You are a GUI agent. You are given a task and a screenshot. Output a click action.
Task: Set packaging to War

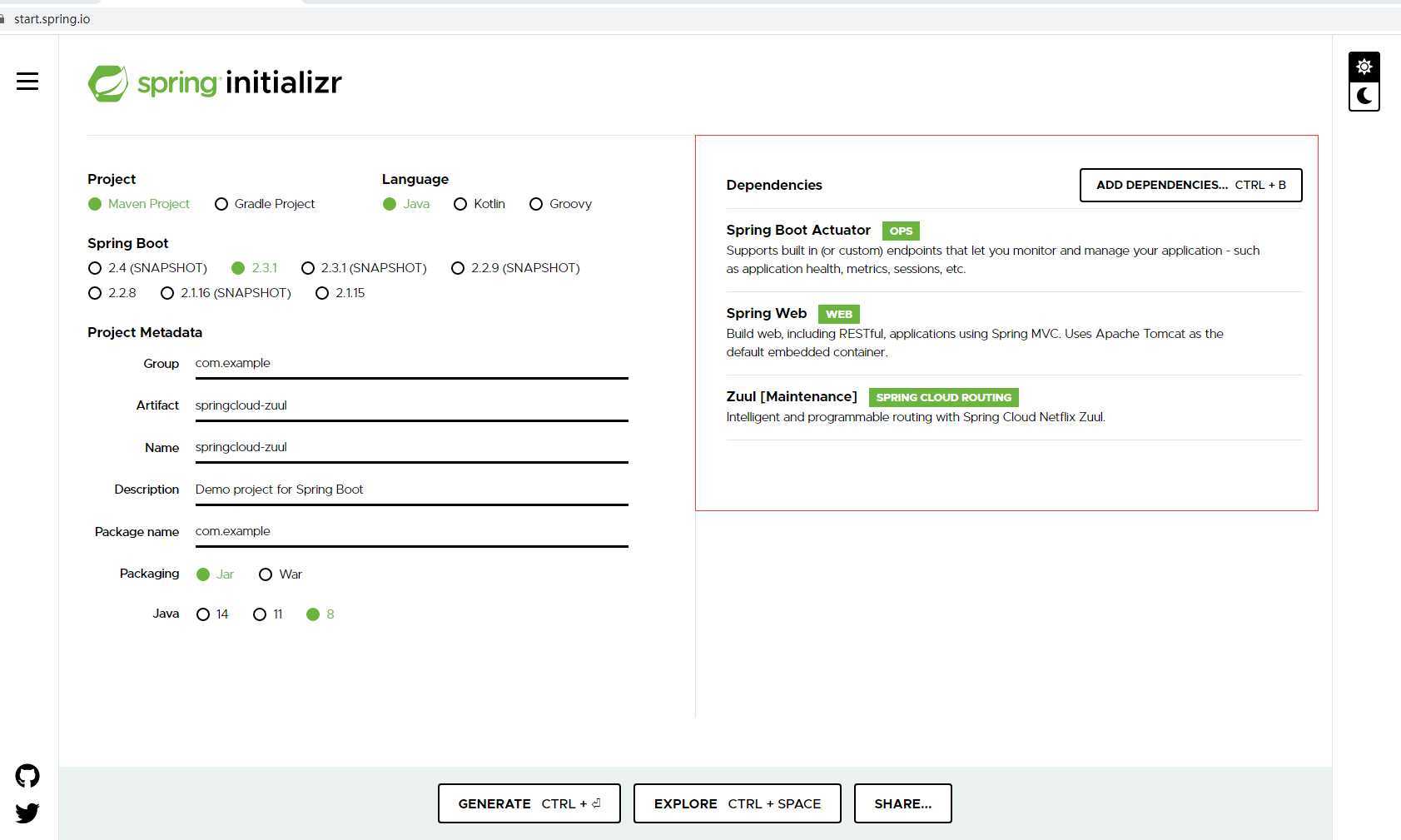coord(281,574)
